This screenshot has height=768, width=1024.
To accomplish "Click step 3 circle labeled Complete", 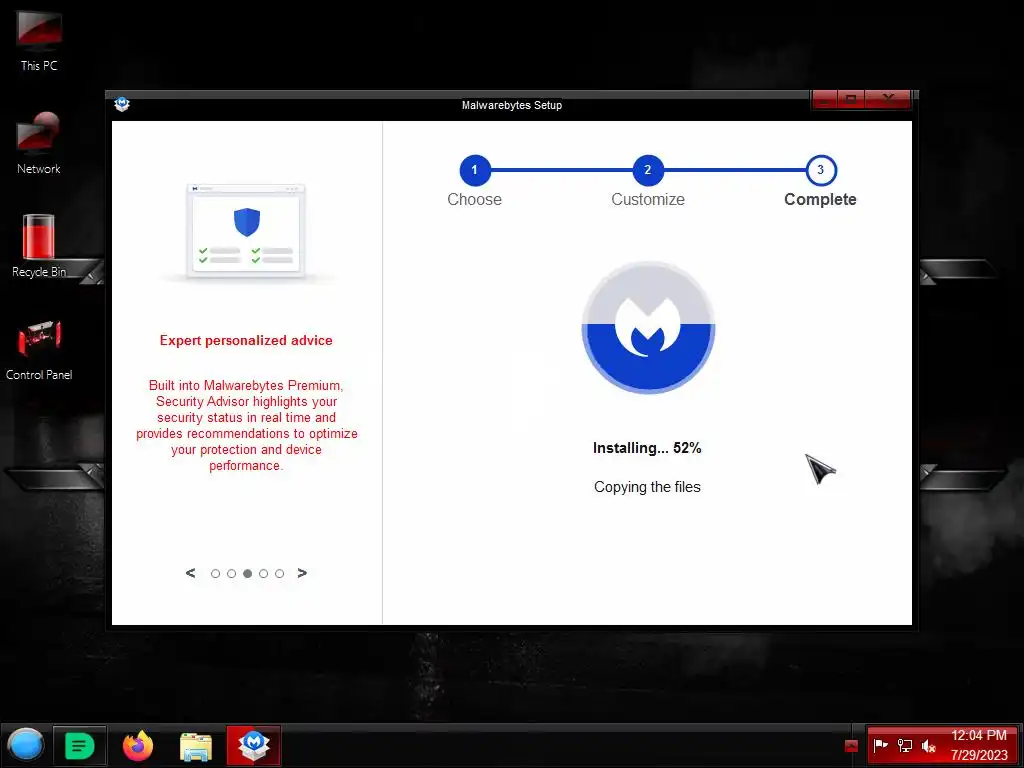I will pos(821,170).
